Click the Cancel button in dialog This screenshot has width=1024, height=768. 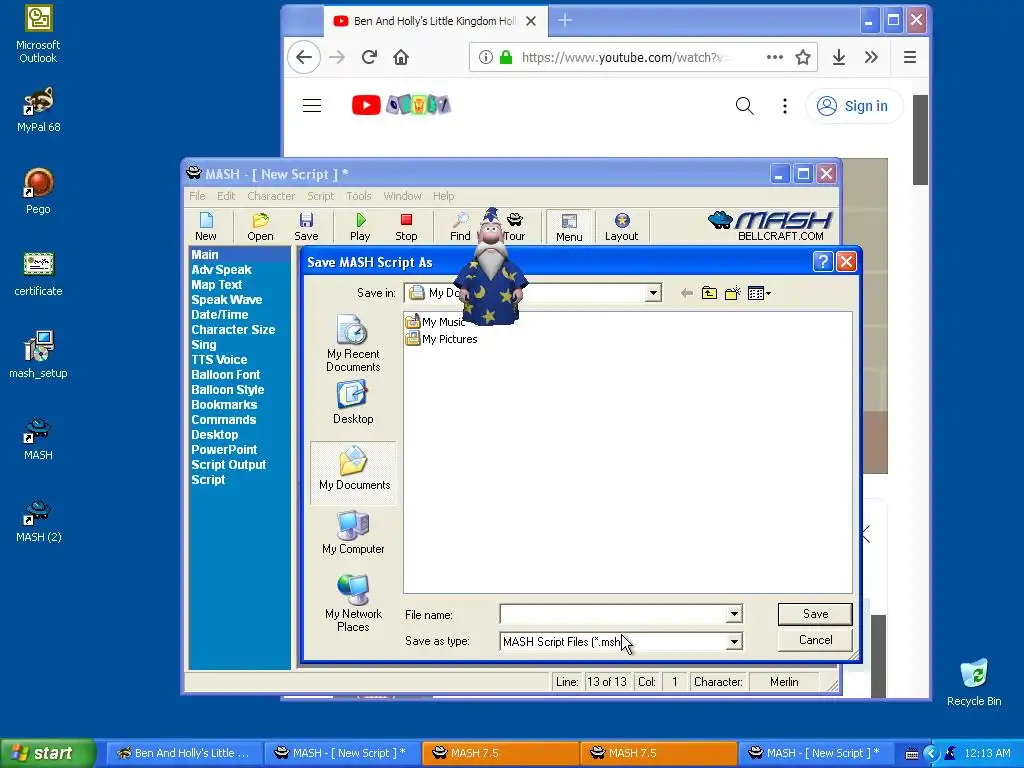pyautogui.click(x=815, y=640)
